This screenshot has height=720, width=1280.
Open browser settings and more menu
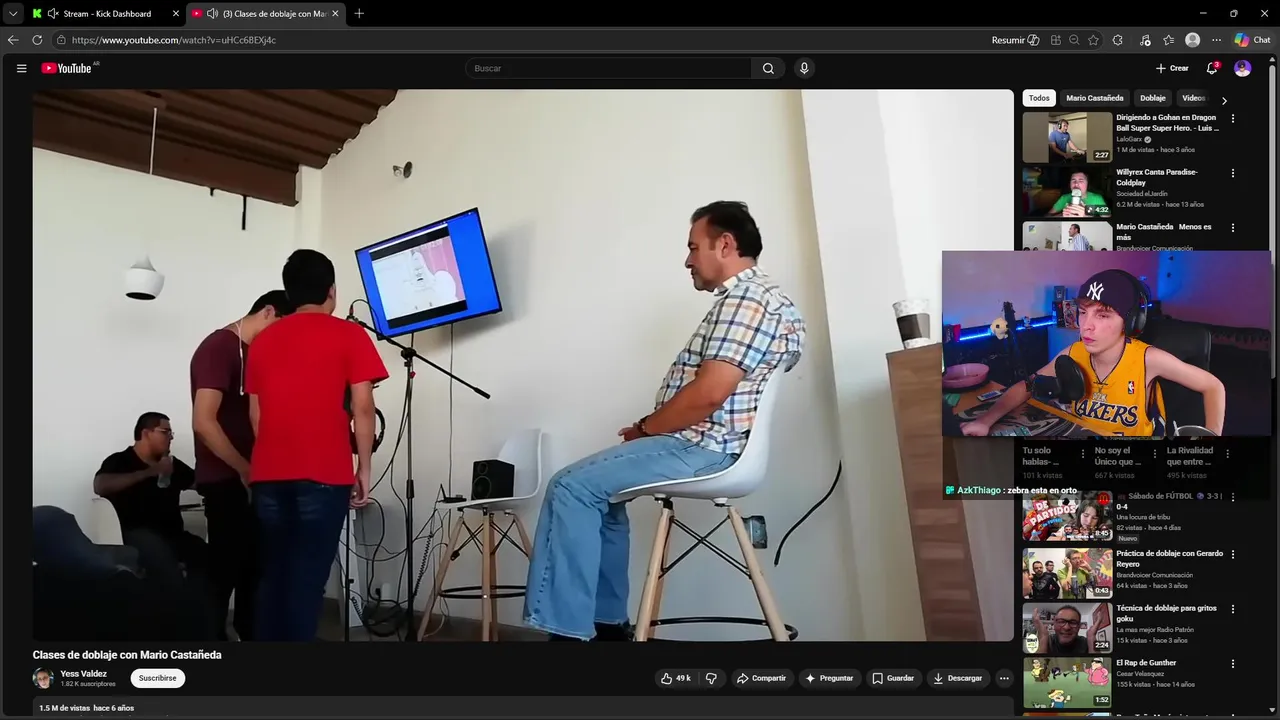point(1216,40)
